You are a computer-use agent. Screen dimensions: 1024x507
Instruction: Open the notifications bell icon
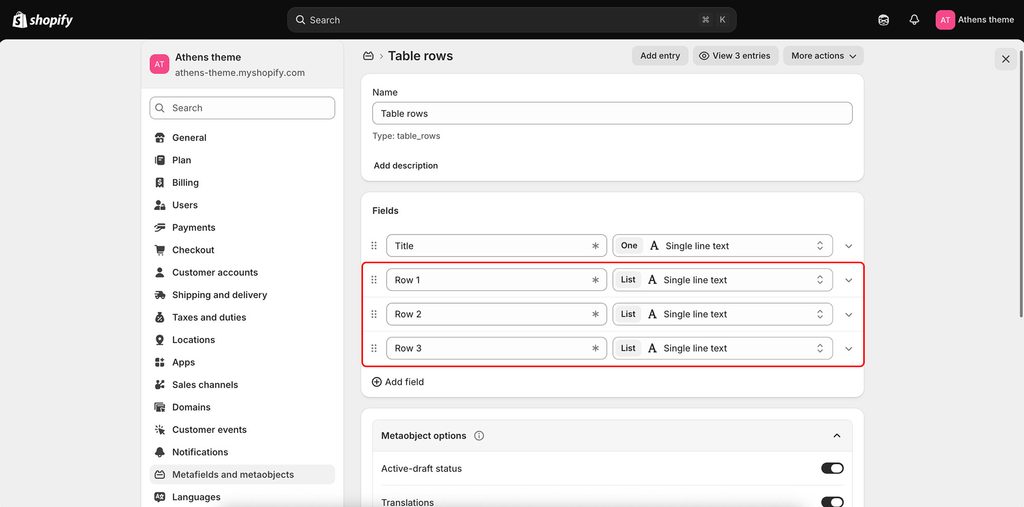pyautogui.click(x=914, y=20)
